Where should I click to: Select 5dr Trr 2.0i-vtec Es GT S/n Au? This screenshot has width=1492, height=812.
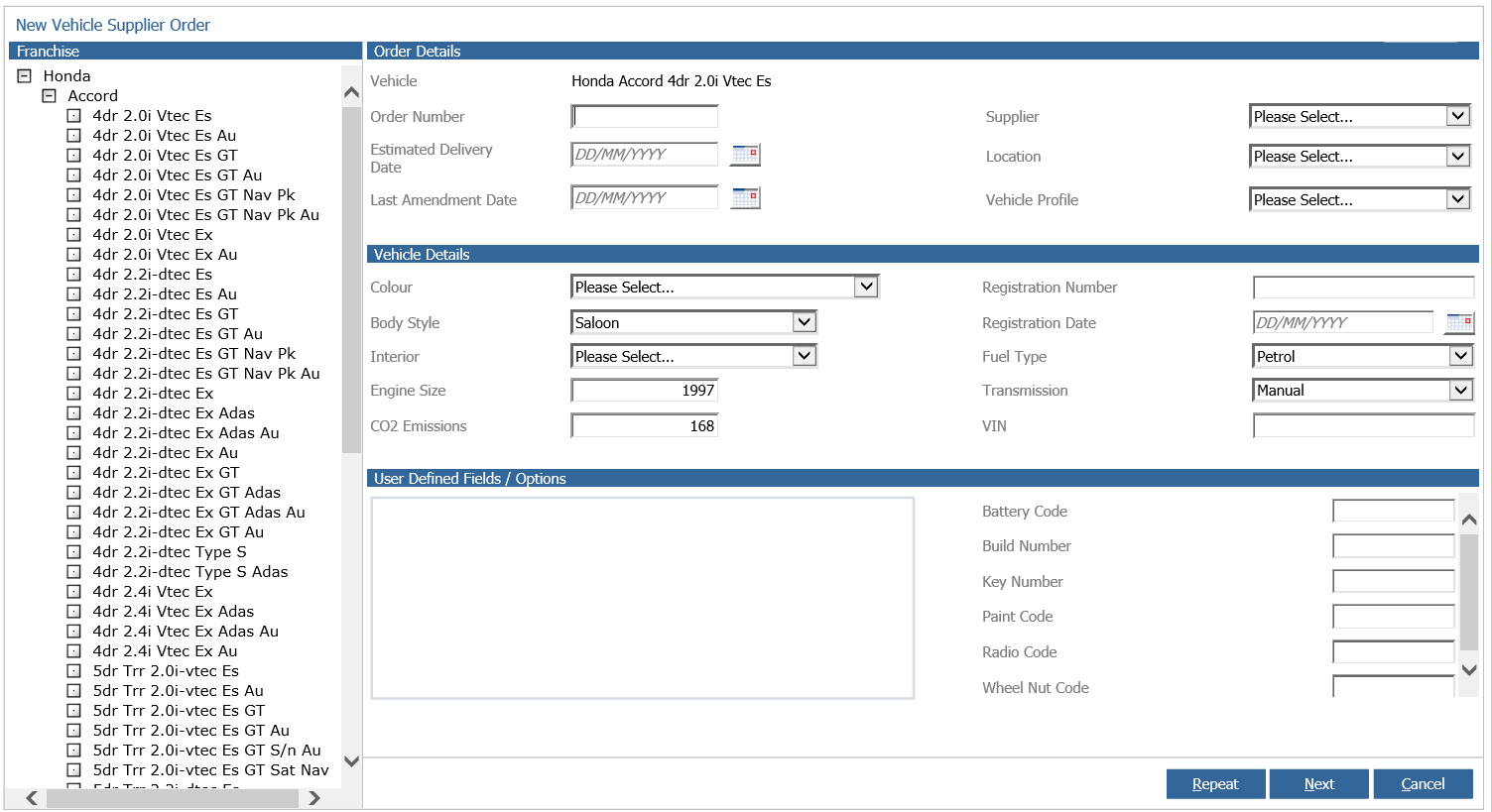[207, 750]
